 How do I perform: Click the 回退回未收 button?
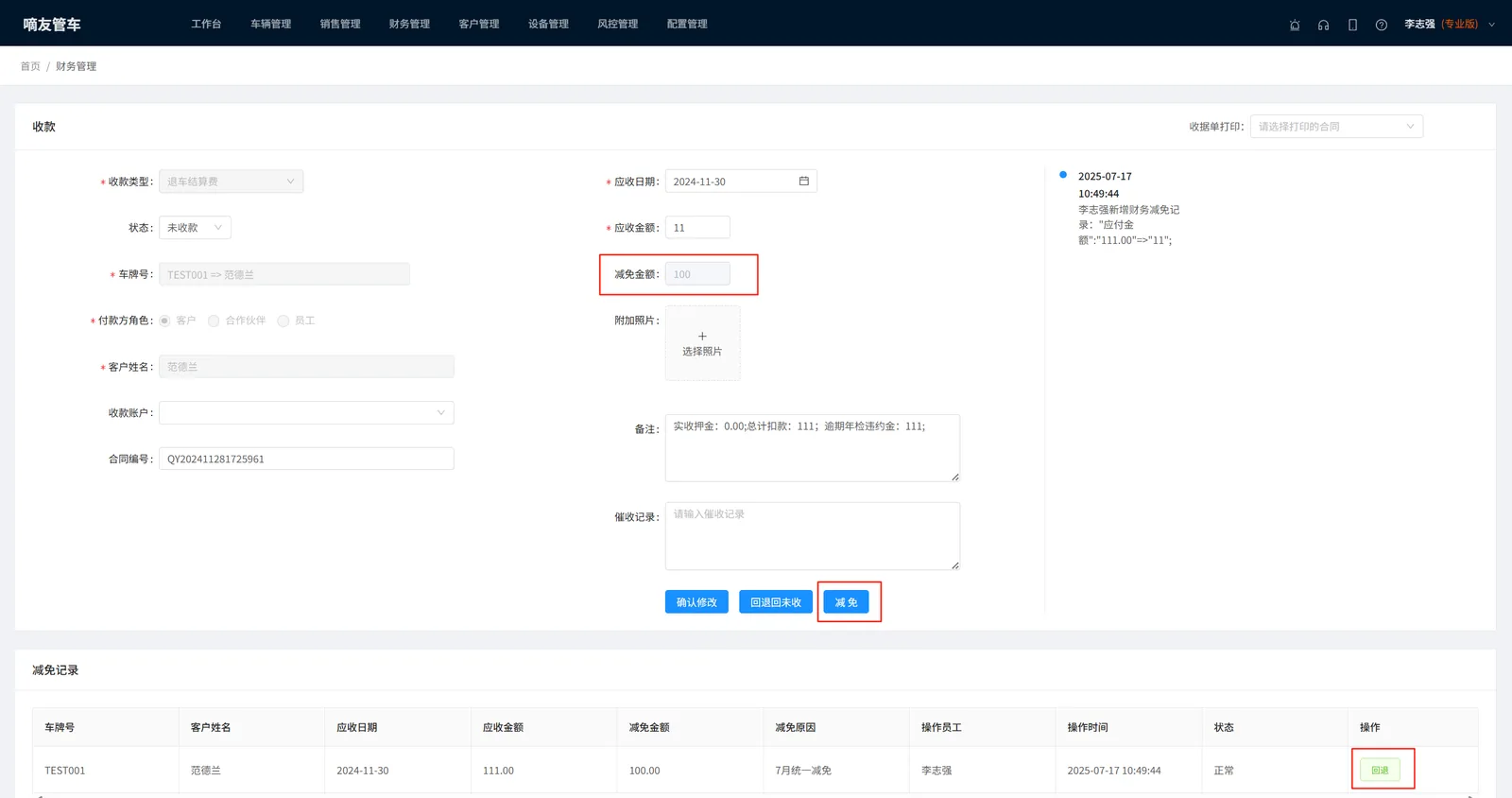coord(776,602)
